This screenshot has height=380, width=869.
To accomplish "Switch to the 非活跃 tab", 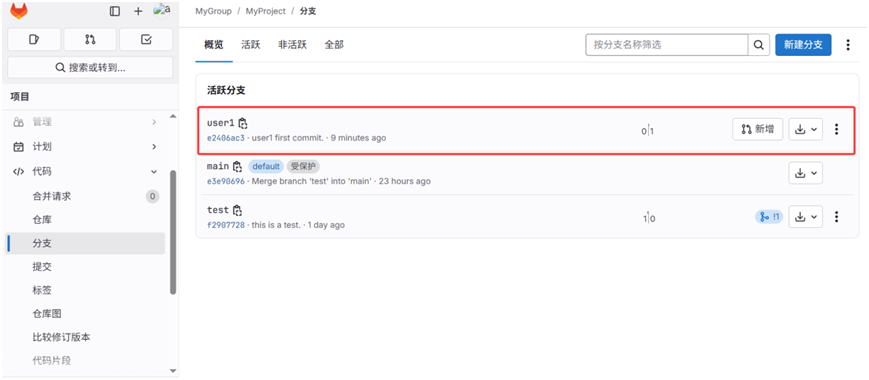I will (292, 45).
